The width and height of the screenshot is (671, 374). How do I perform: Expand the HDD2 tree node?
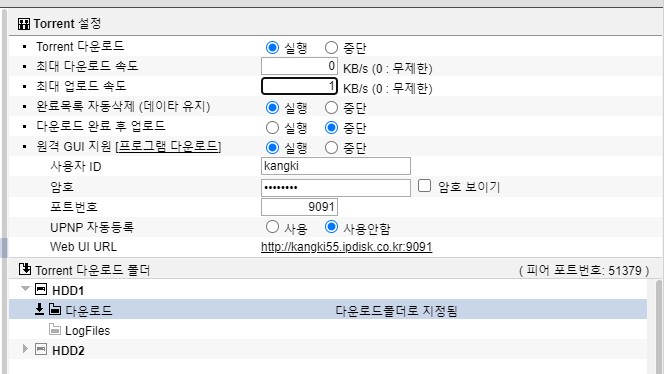pos(25,349)
